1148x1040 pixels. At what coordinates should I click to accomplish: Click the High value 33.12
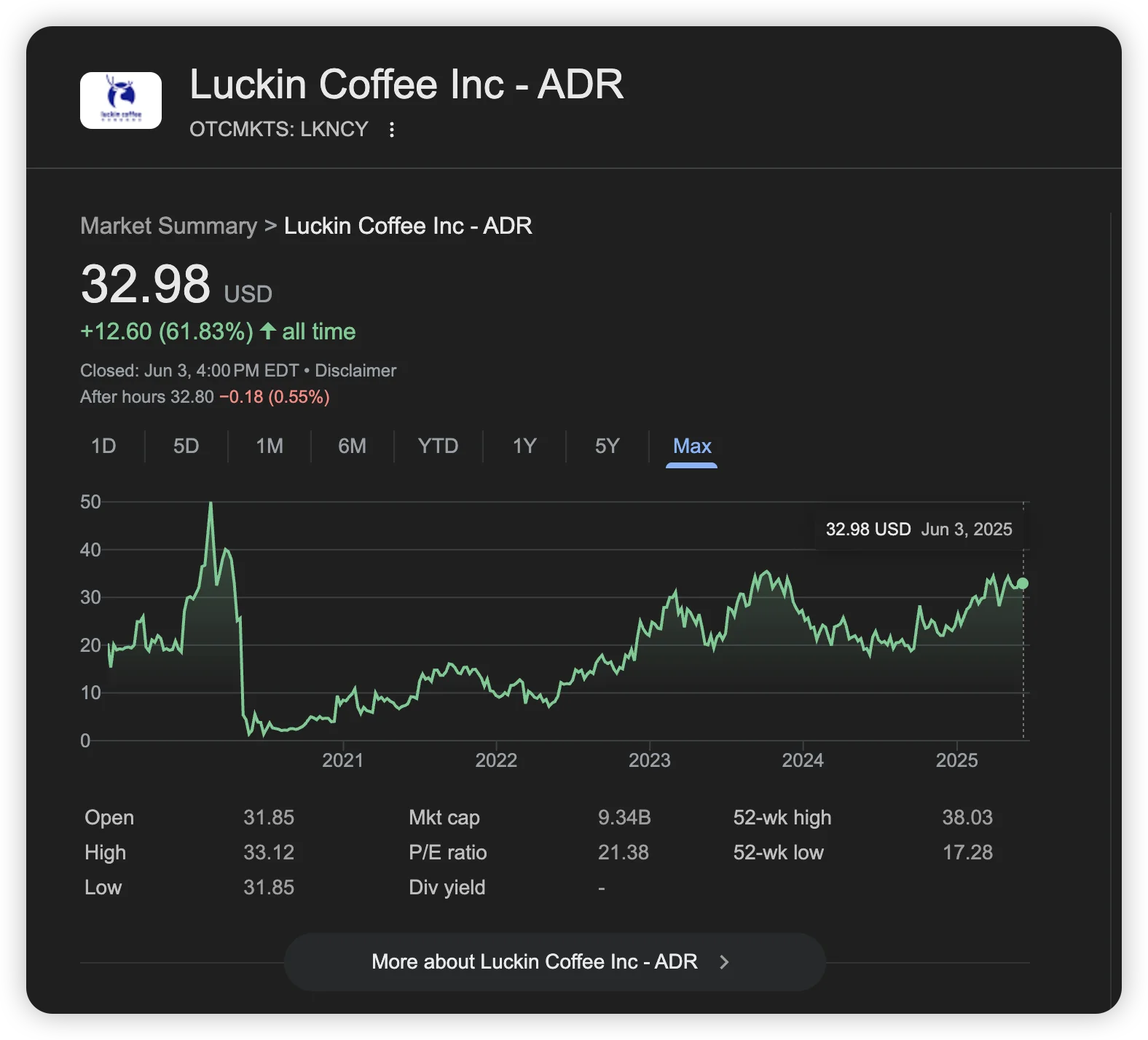[269, 852]
